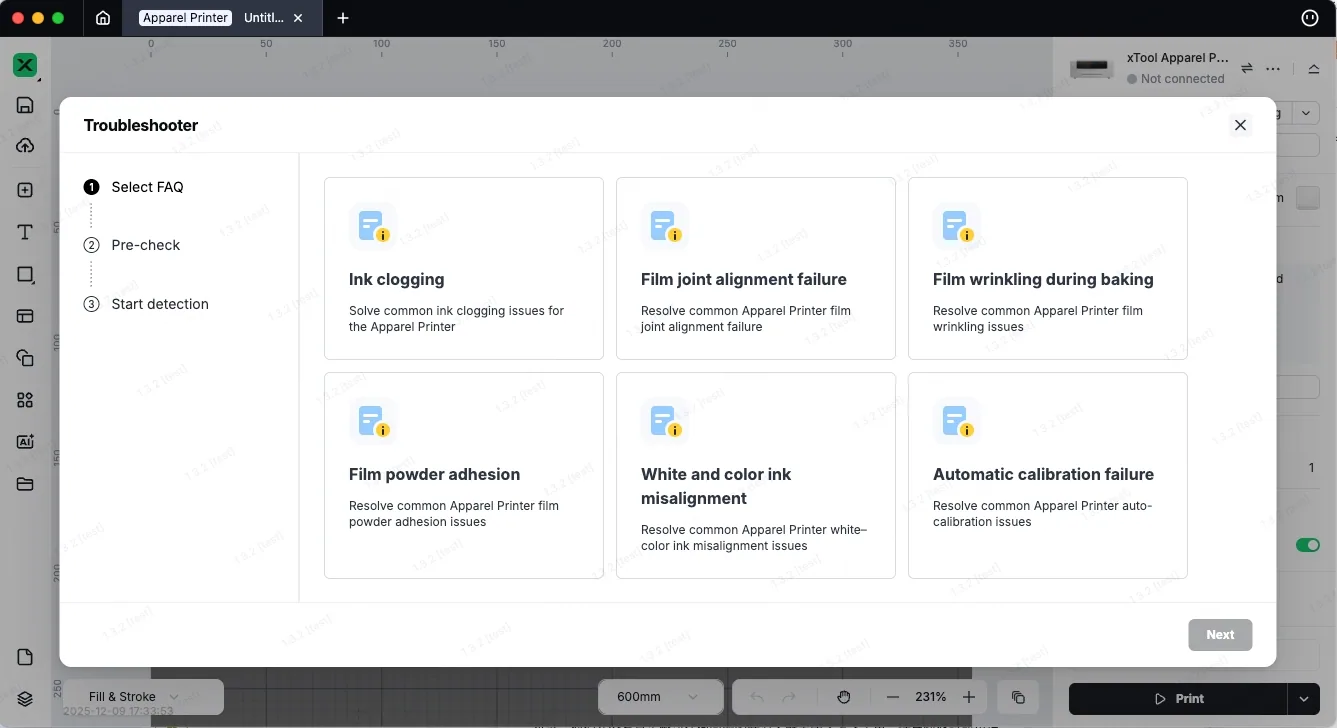Open the AI image tool
This screenshot has width=1337, height=728.
click(x=25, y=442)
